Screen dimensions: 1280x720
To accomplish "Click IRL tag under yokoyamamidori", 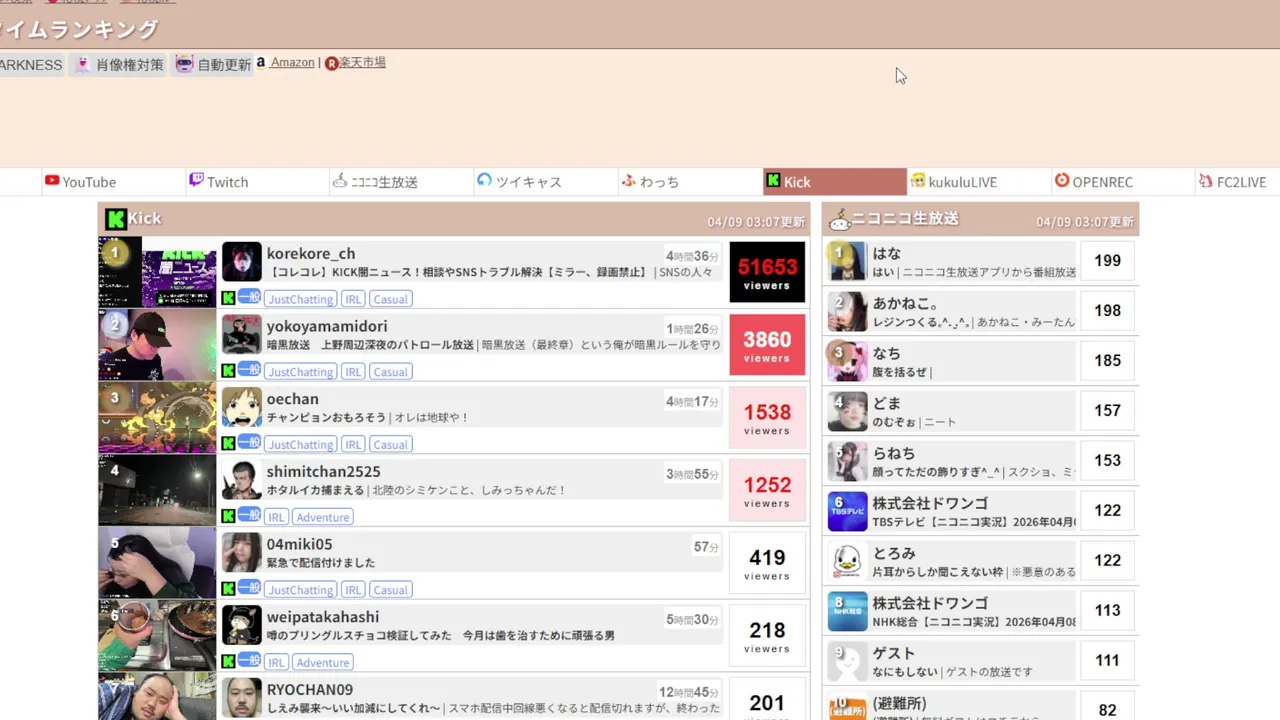I will coord(353,372).
